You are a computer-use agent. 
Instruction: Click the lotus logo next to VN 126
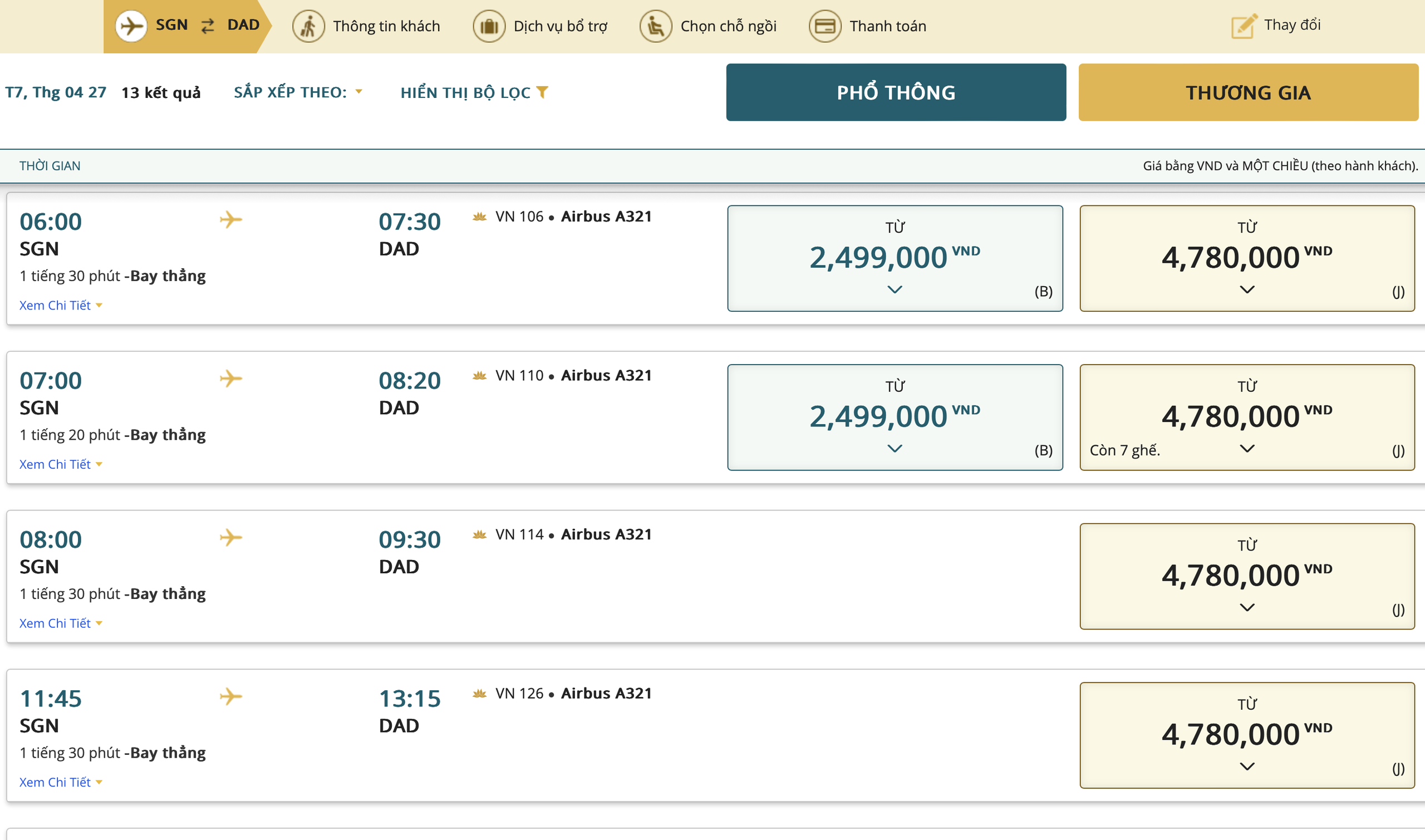tap(480, 694)
